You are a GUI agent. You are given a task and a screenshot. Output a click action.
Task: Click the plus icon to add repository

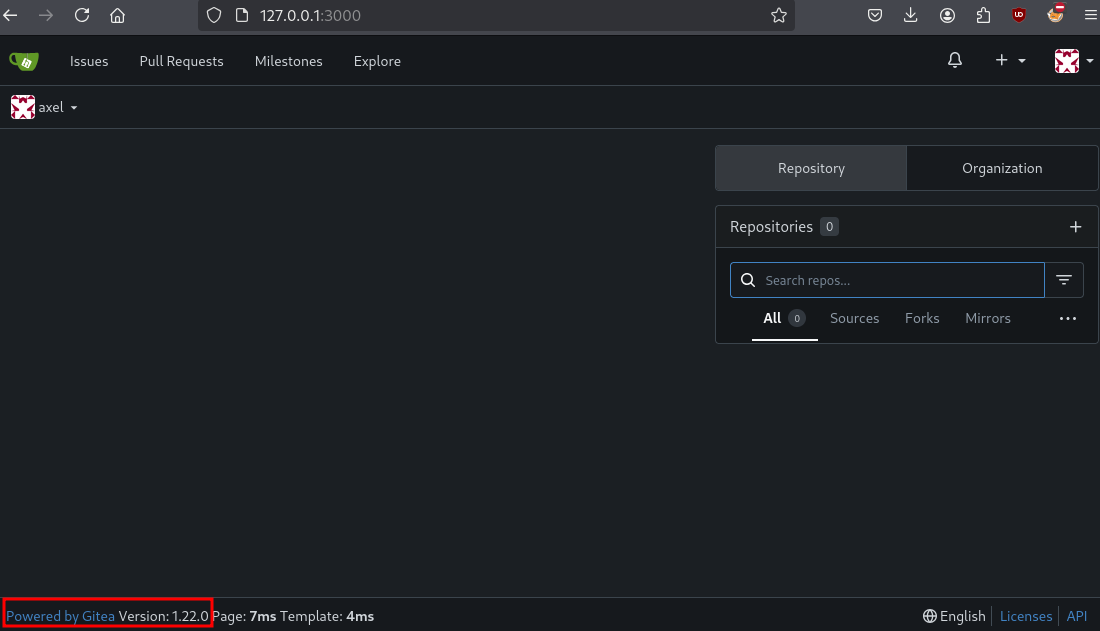pyautogui.click(x=1076, y=227)
